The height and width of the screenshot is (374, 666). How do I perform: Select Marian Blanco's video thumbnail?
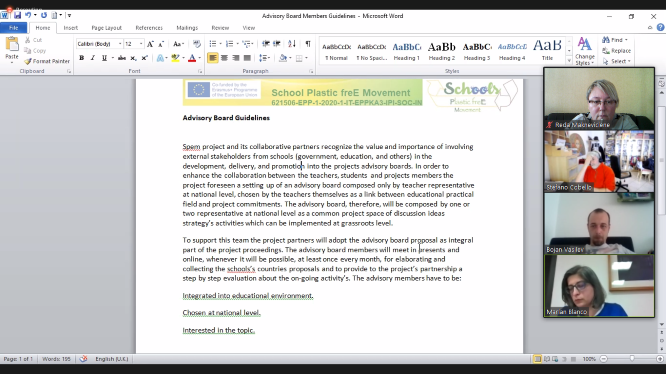(599, 286)
